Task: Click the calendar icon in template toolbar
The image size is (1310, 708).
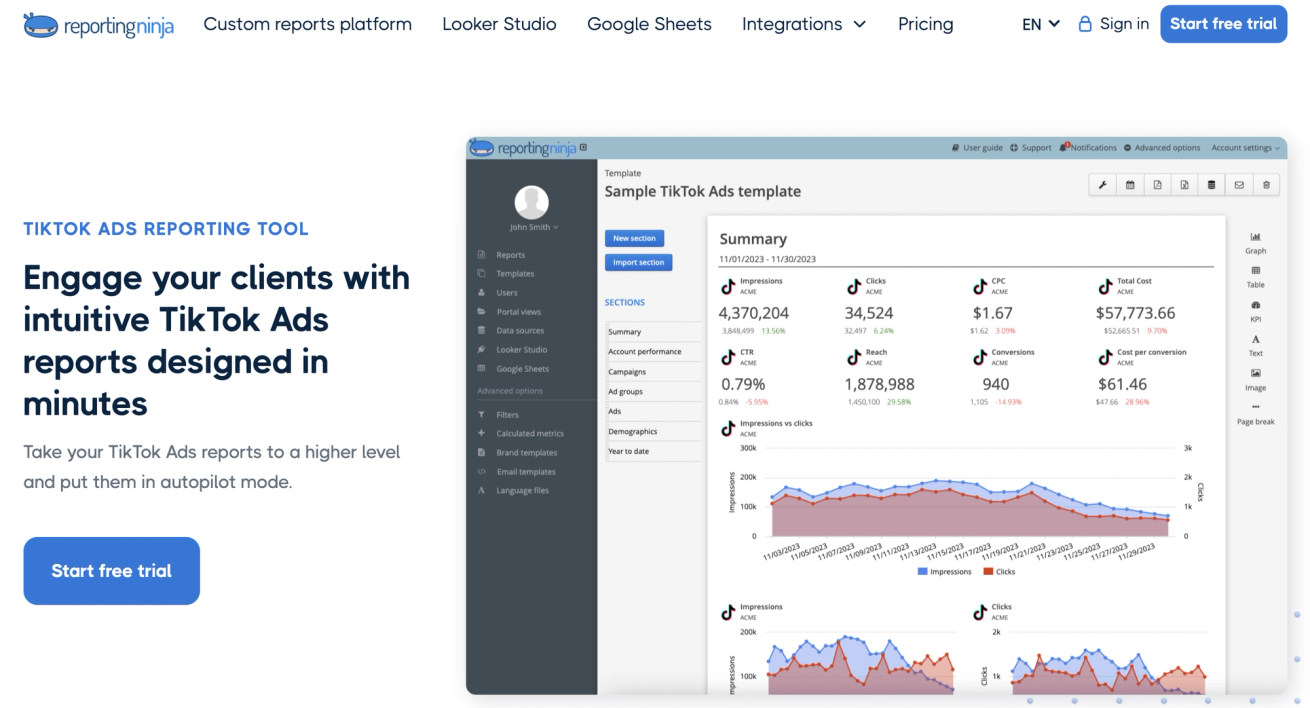Action: coord(1130,185)
